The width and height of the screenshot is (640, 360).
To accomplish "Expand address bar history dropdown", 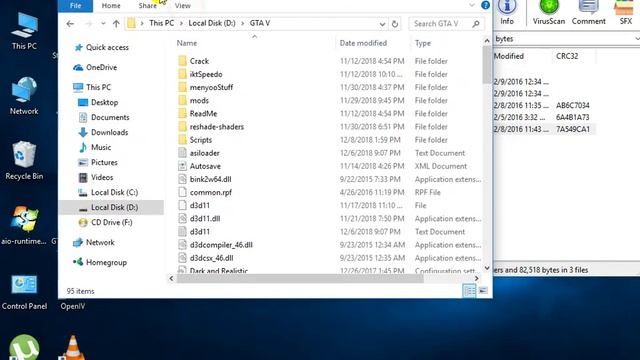I will tap(382, 24).
